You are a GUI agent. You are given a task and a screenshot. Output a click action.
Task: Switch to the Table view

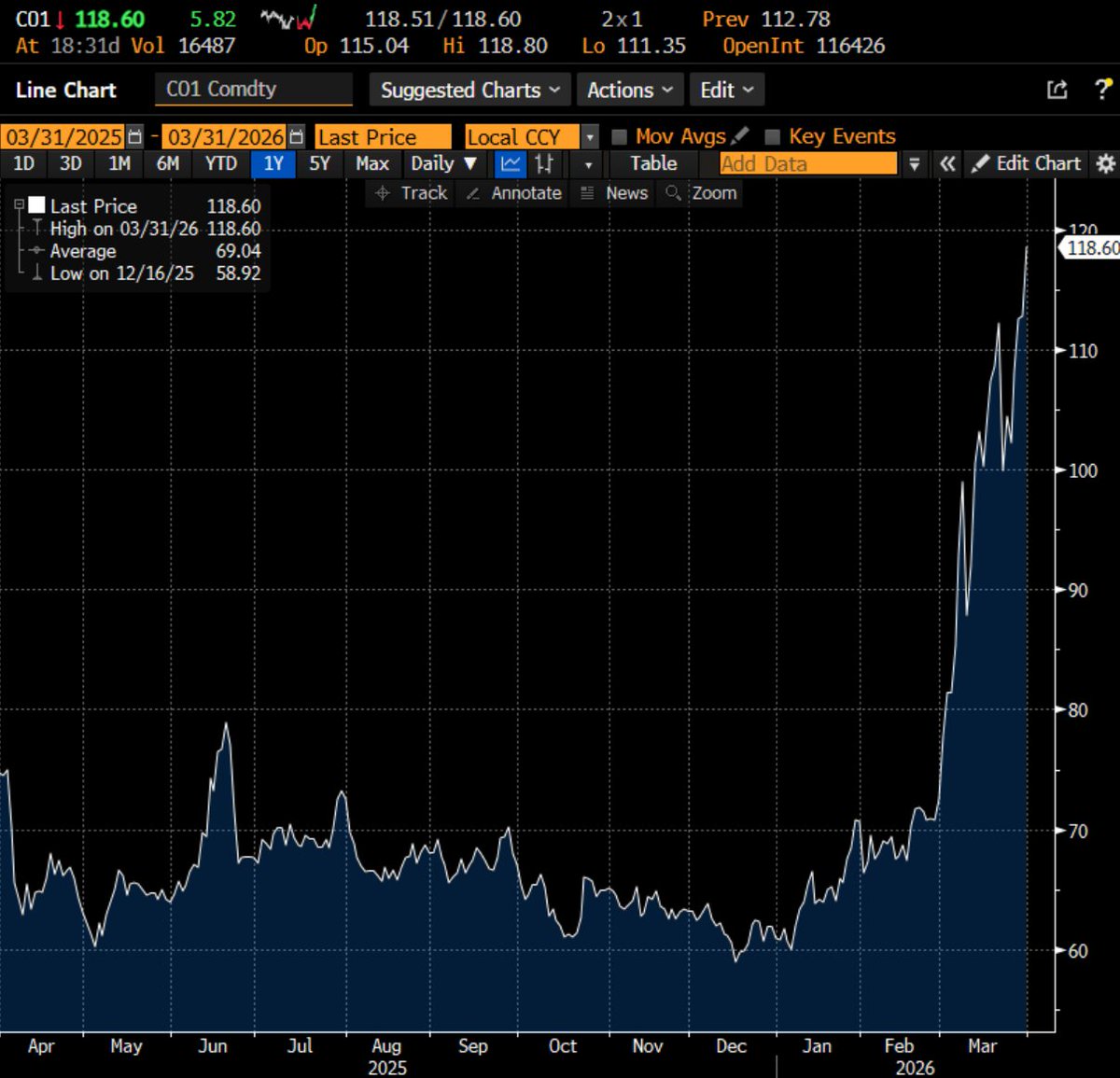(x=653, y=163)
